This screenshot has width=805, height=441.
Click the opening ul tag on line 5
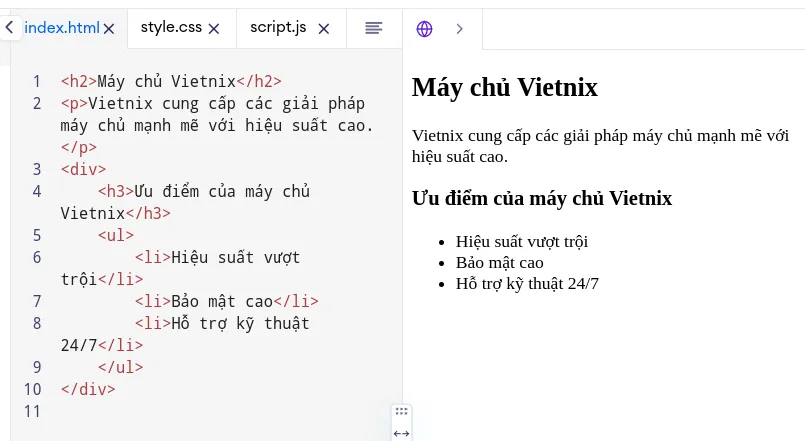click(x=116, y=236)
